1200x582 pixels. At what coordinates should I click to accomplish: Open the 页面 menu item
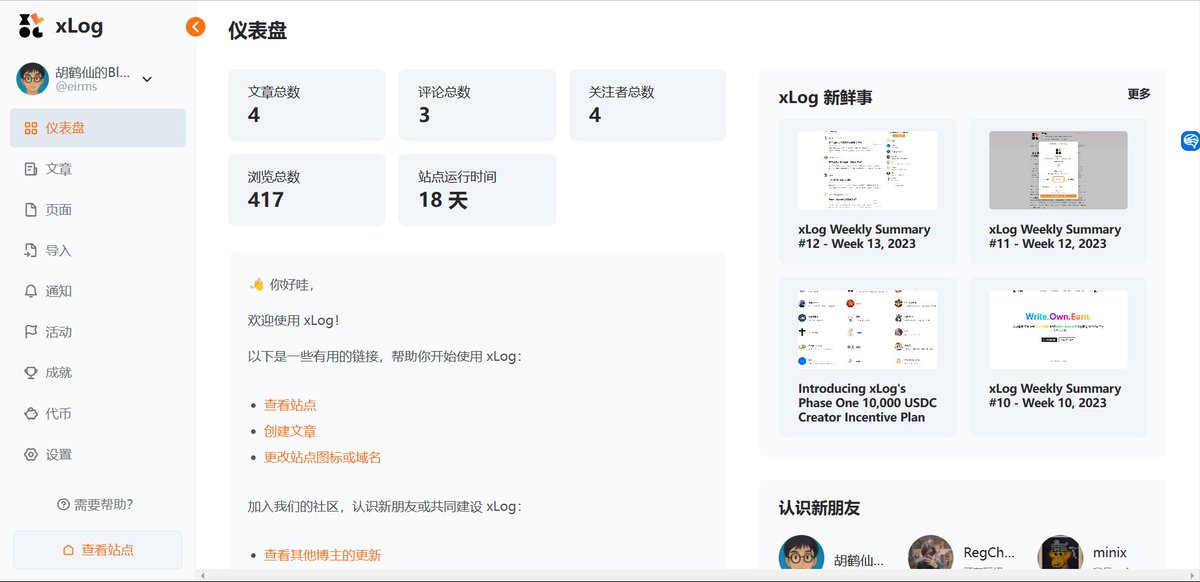[x=98, y=210]
